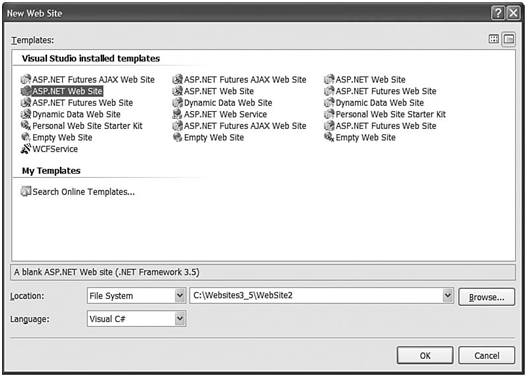Click the Search Online Templates icon

pyautogui.click(x=26, y=192)
